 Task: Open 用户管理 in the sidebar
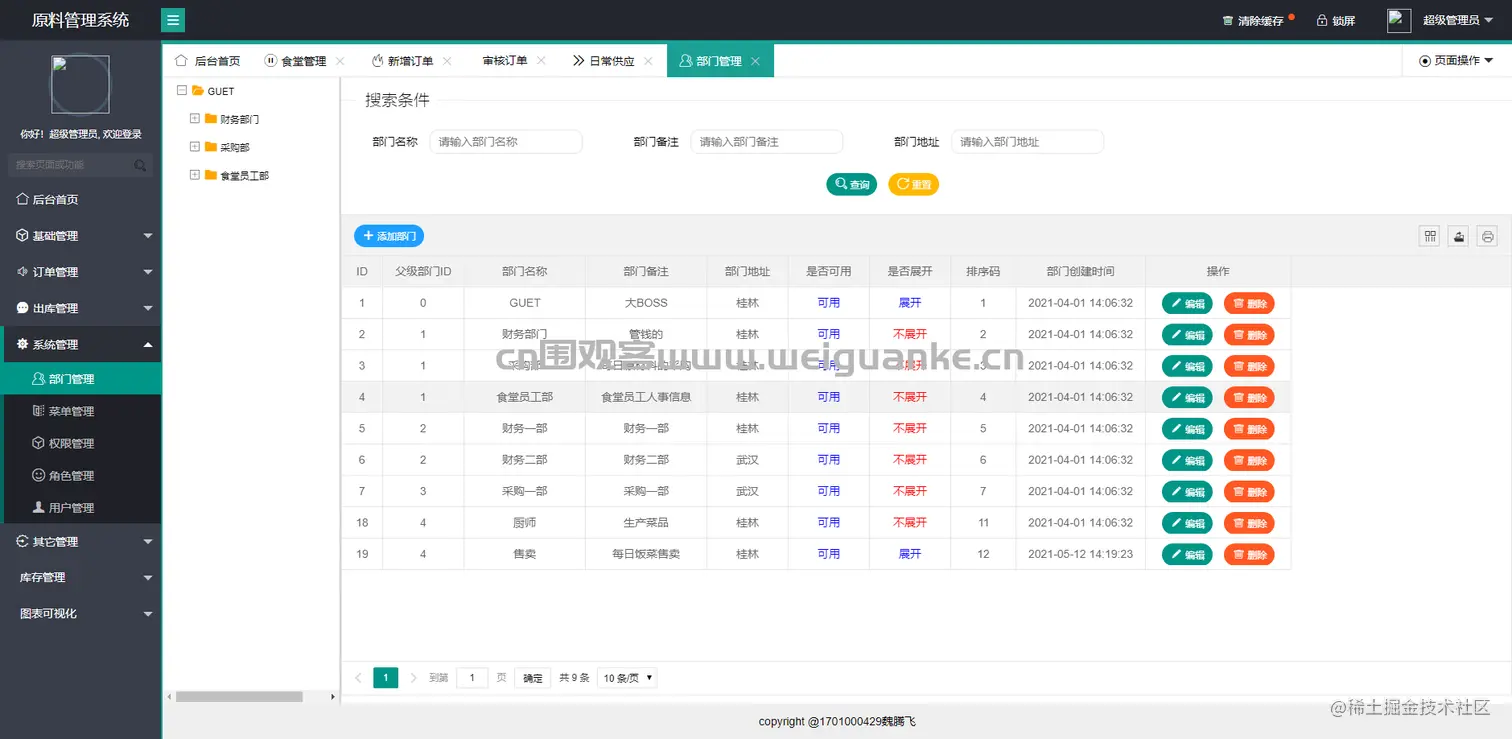point(81,507)
